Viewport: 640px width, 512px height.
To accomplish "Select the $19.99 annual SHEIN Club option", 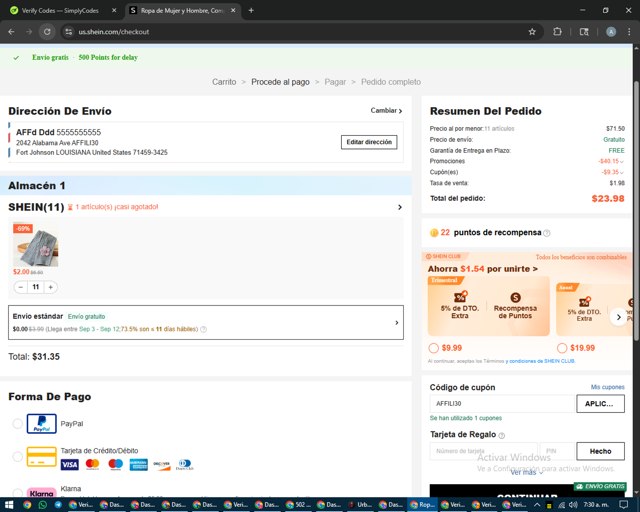I will 562,348.
